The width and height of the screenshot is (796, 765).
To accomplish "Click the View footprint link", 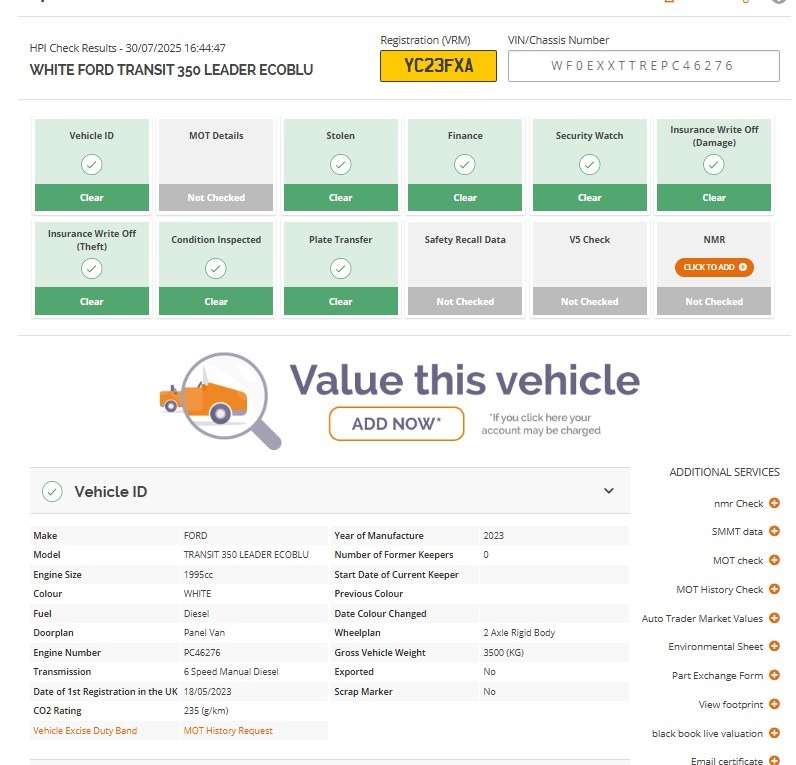I will (x=731, y=705).
